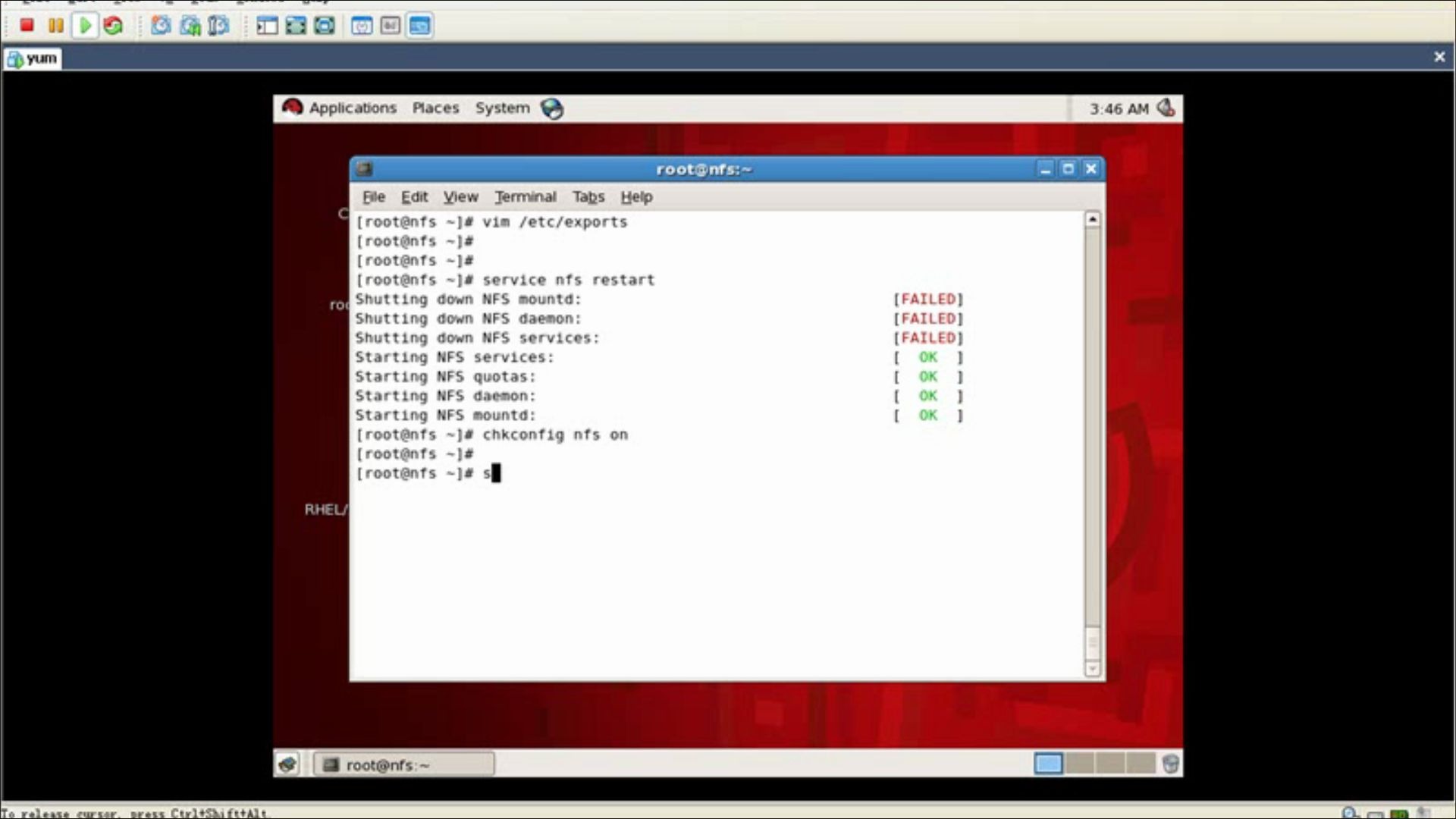This screenshot has height=819, width=1456.
Task: Select the first workspace in the switcher
Action: (1047, 764)
